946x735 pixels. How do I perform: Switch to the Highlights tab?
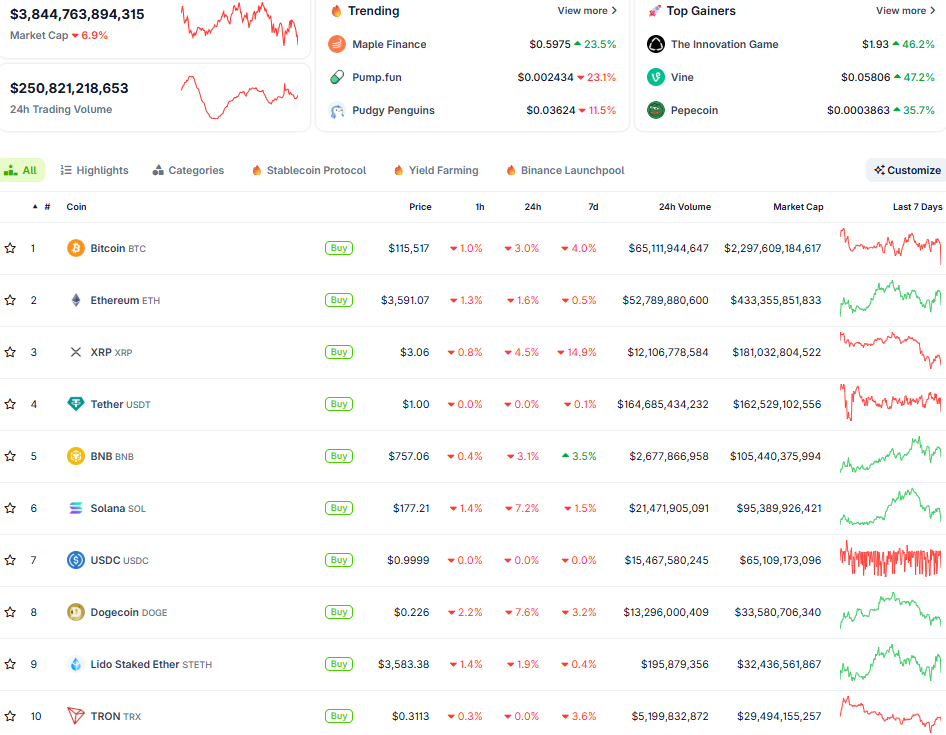[x=94, y=170]
